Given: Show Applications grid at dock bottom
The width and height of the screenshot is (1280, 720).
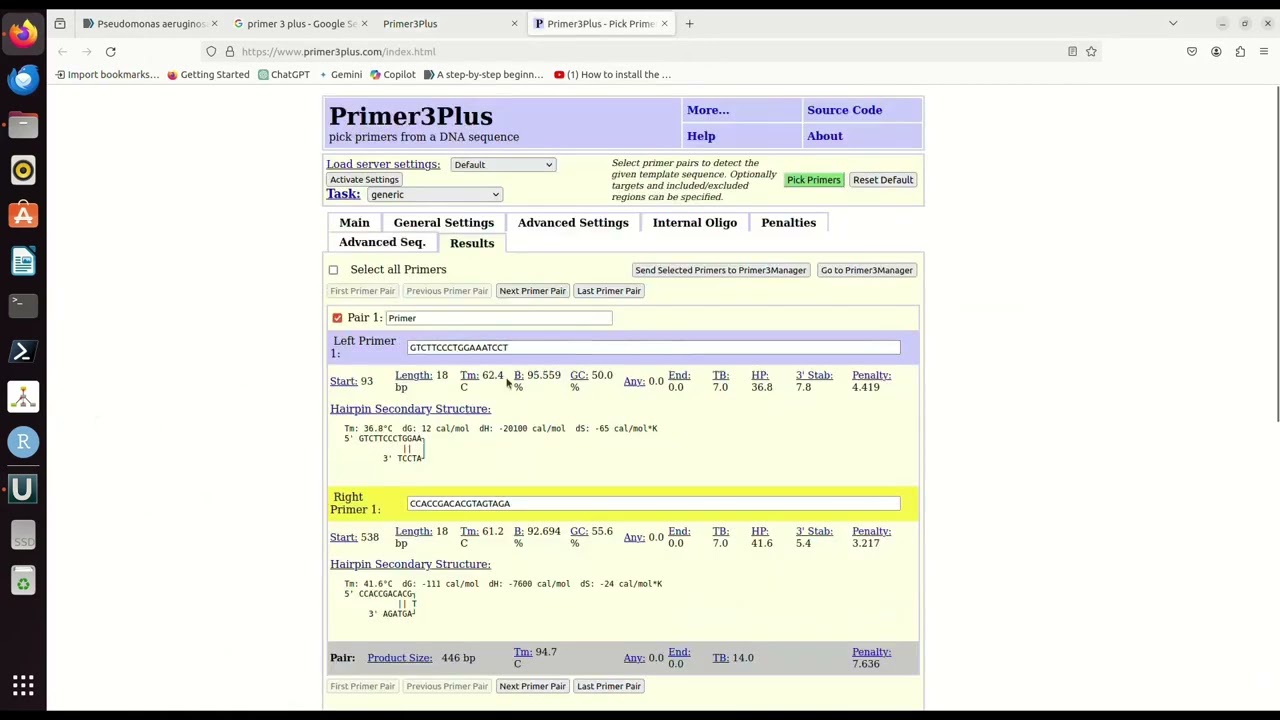Looking at the screenshot, I should (23, 686).
